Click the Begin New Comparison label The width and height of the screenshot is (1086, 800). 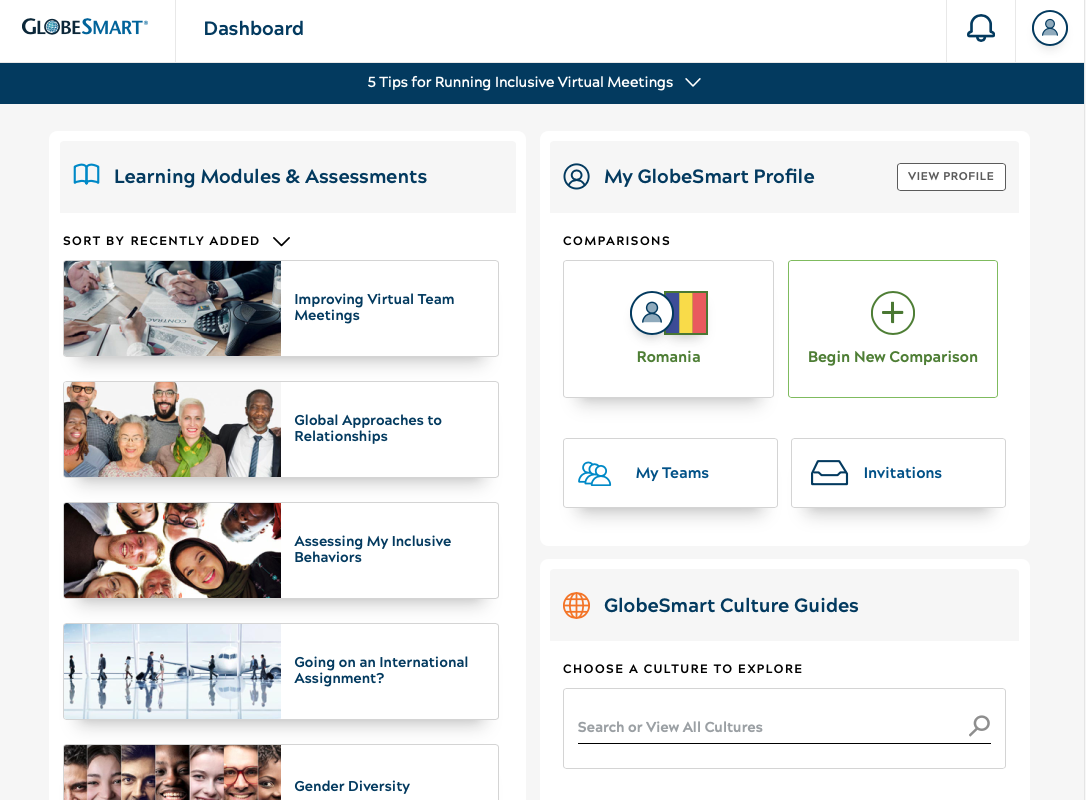(892, 357)
